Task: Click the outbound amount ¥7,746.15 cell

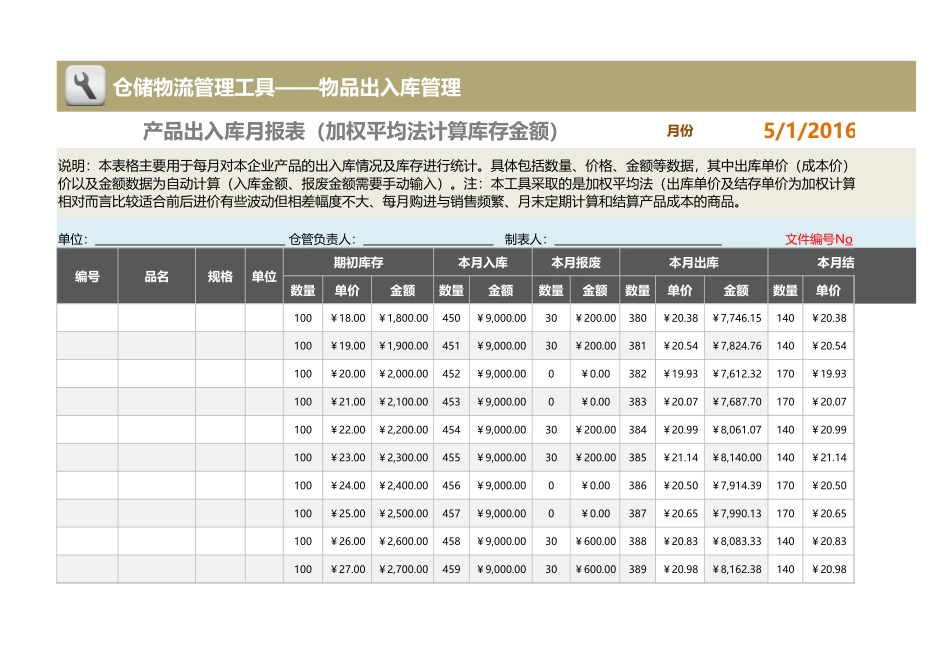Action: coord(736,318)
